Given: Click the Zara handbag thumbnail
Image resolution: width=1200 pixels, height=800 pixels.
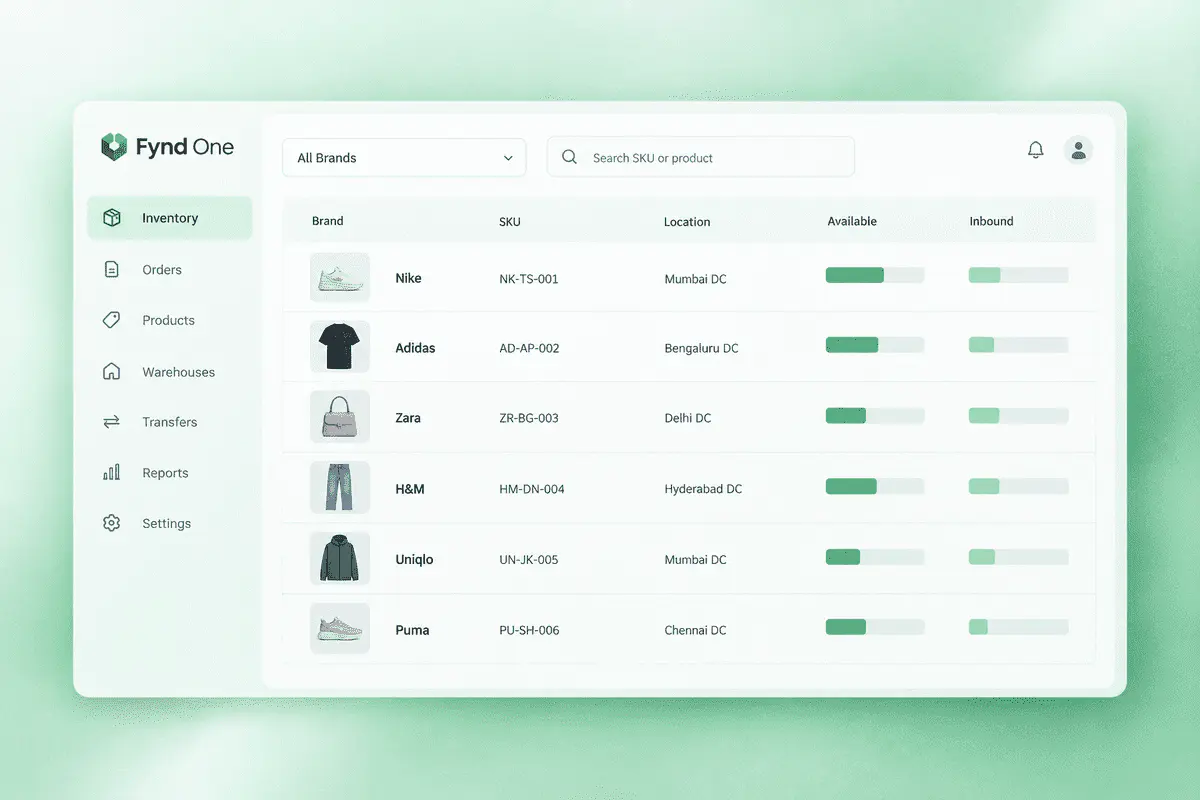Looking at the screenshot, I should (340, 418).
